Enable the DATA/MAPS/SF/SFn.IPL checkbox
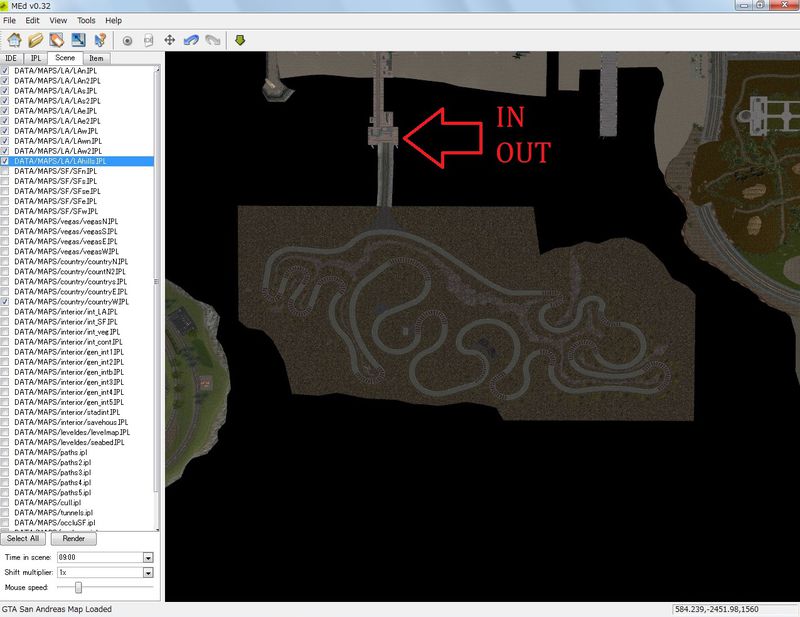 [x=5, y=171]
